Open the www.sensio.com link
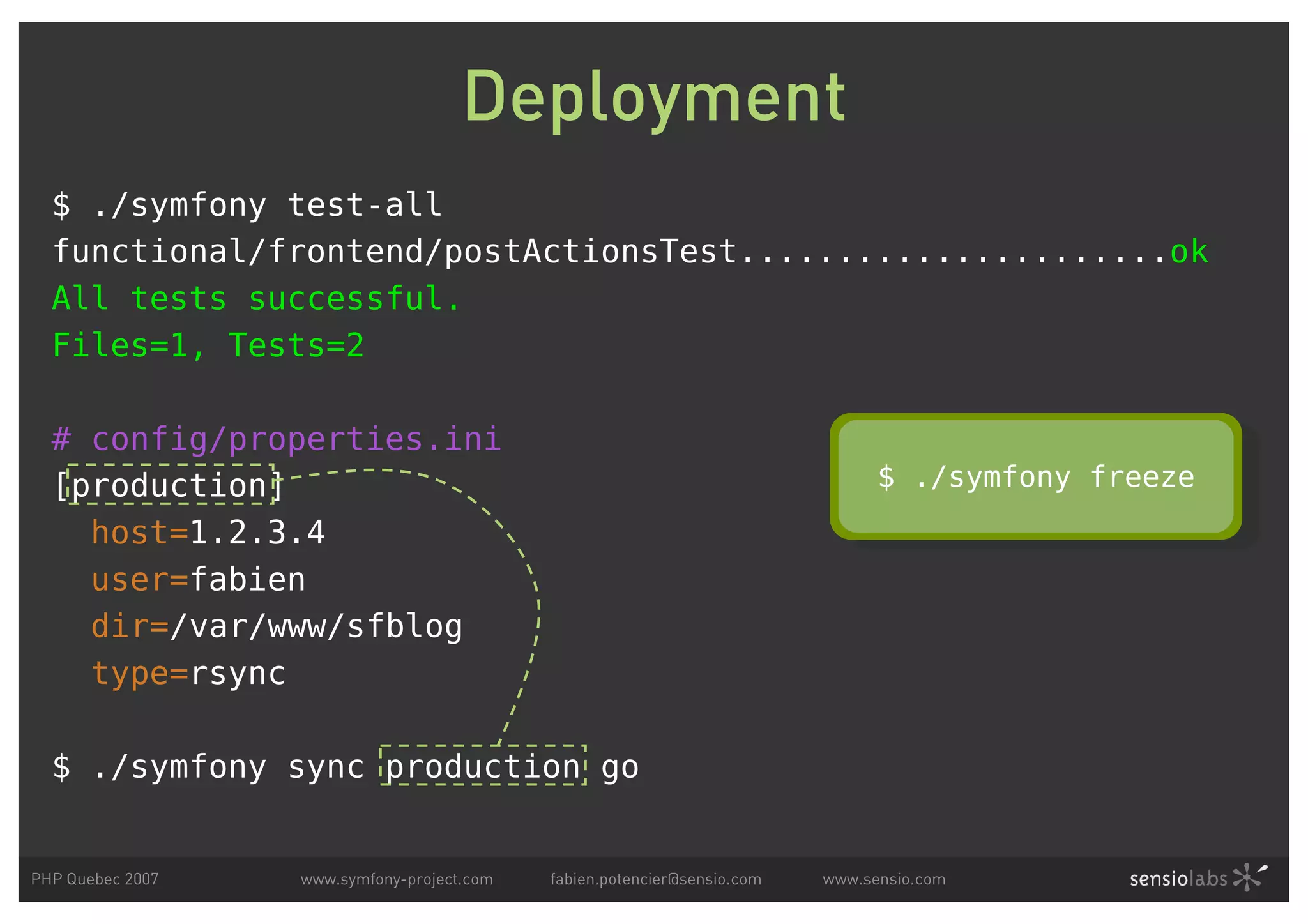 coord(884,879)
